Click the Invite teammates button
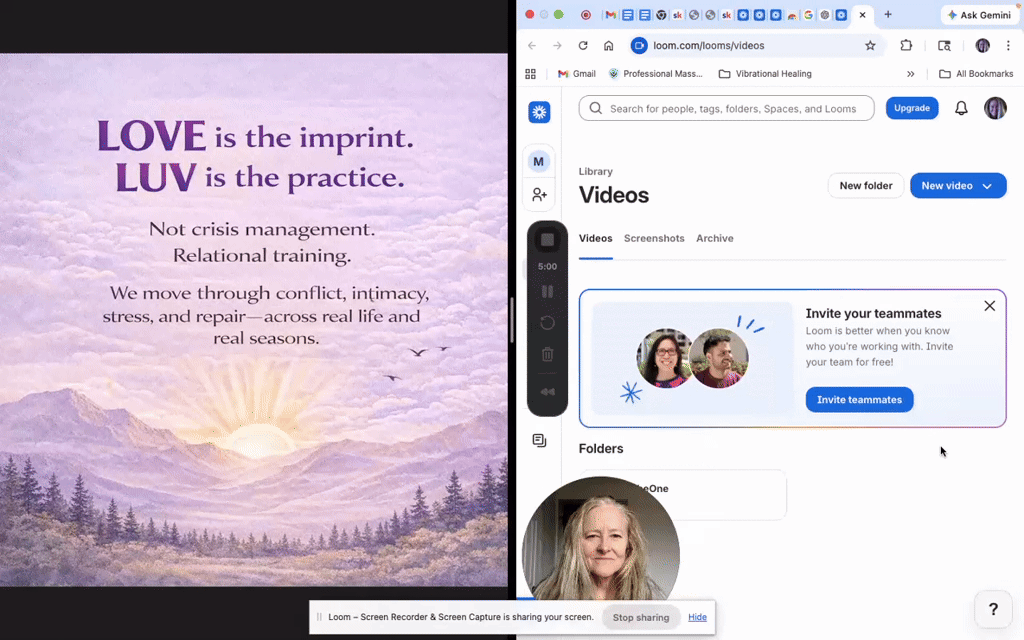Image resolution: width=1024 pixels, height=640 pixels. (859, 400)
